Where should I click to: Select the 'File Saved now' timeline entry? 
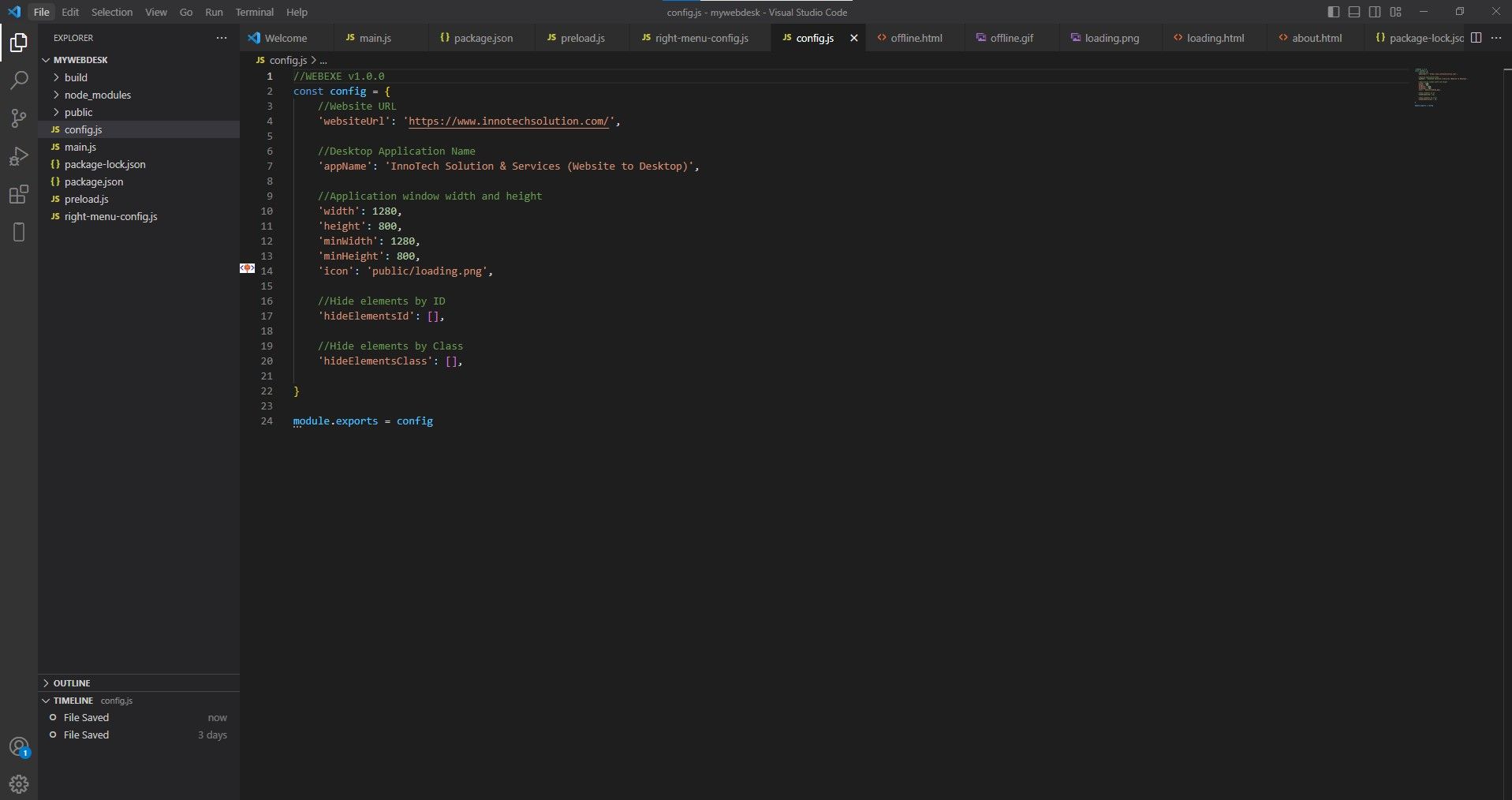point(87,718)
